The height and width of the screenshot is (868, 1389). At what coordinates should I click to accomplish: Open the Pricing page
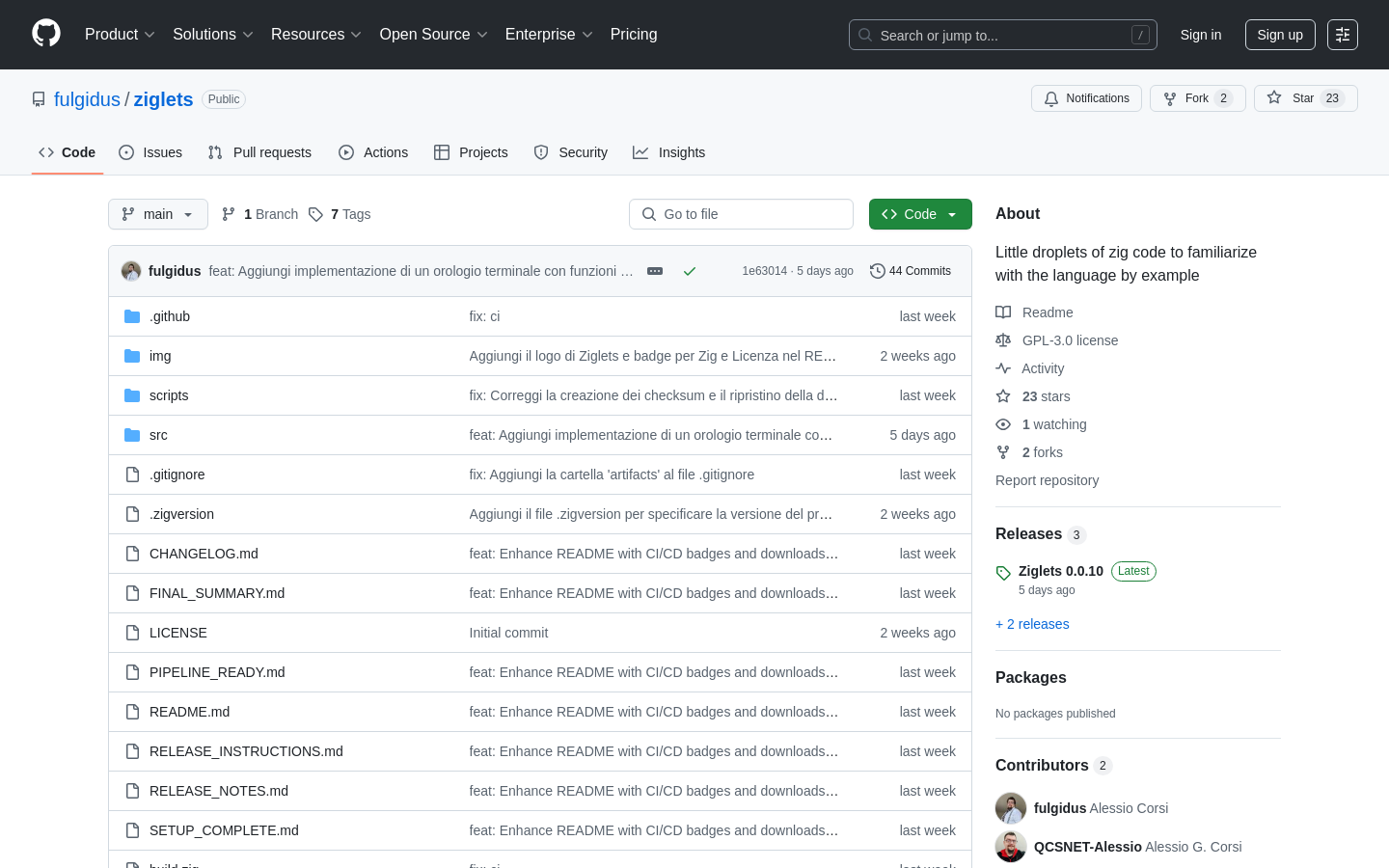pos(634,35)
